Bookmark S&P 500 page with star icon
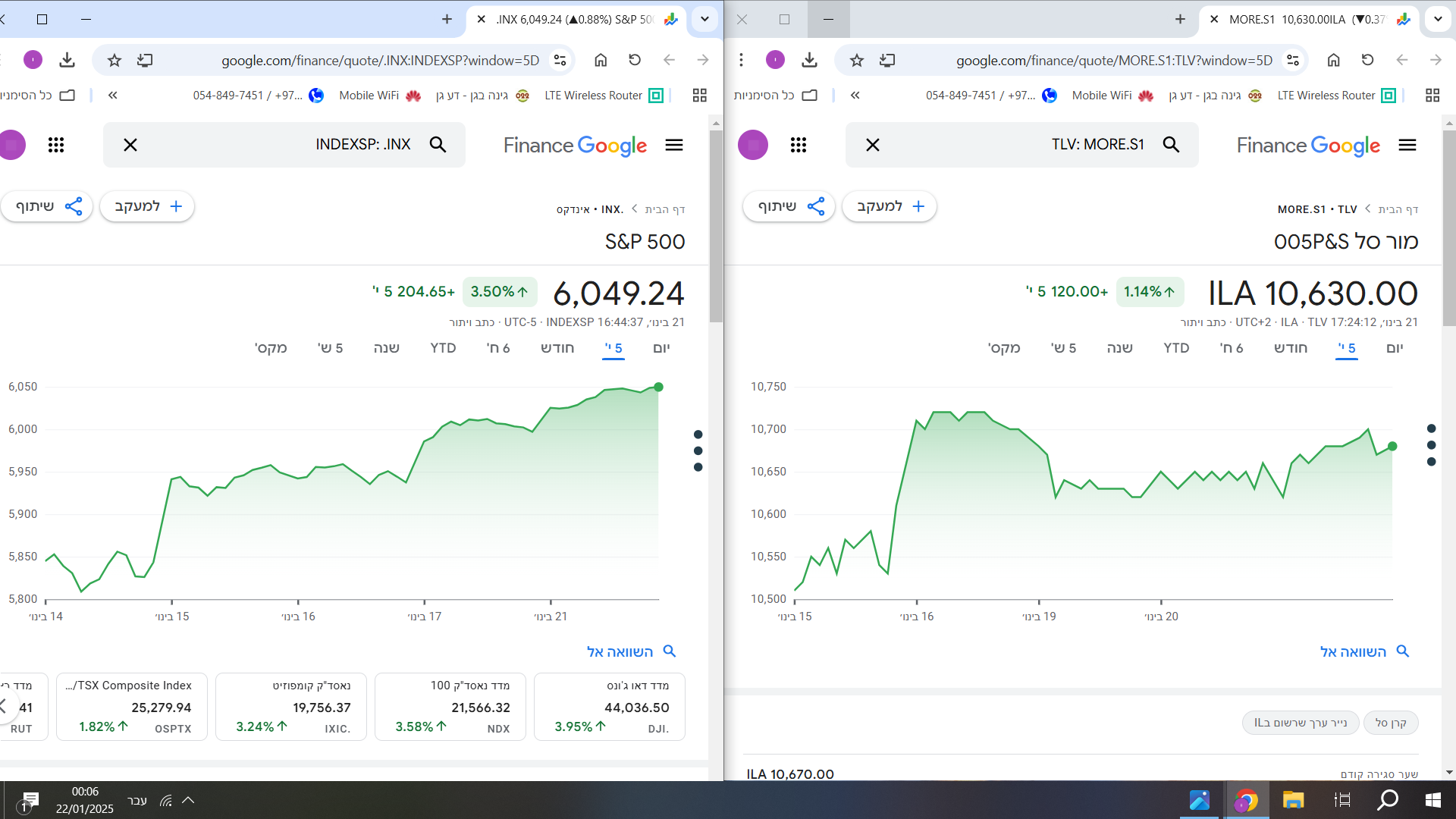The width and height of the screenshot is (1456, 819). [115, 60]
